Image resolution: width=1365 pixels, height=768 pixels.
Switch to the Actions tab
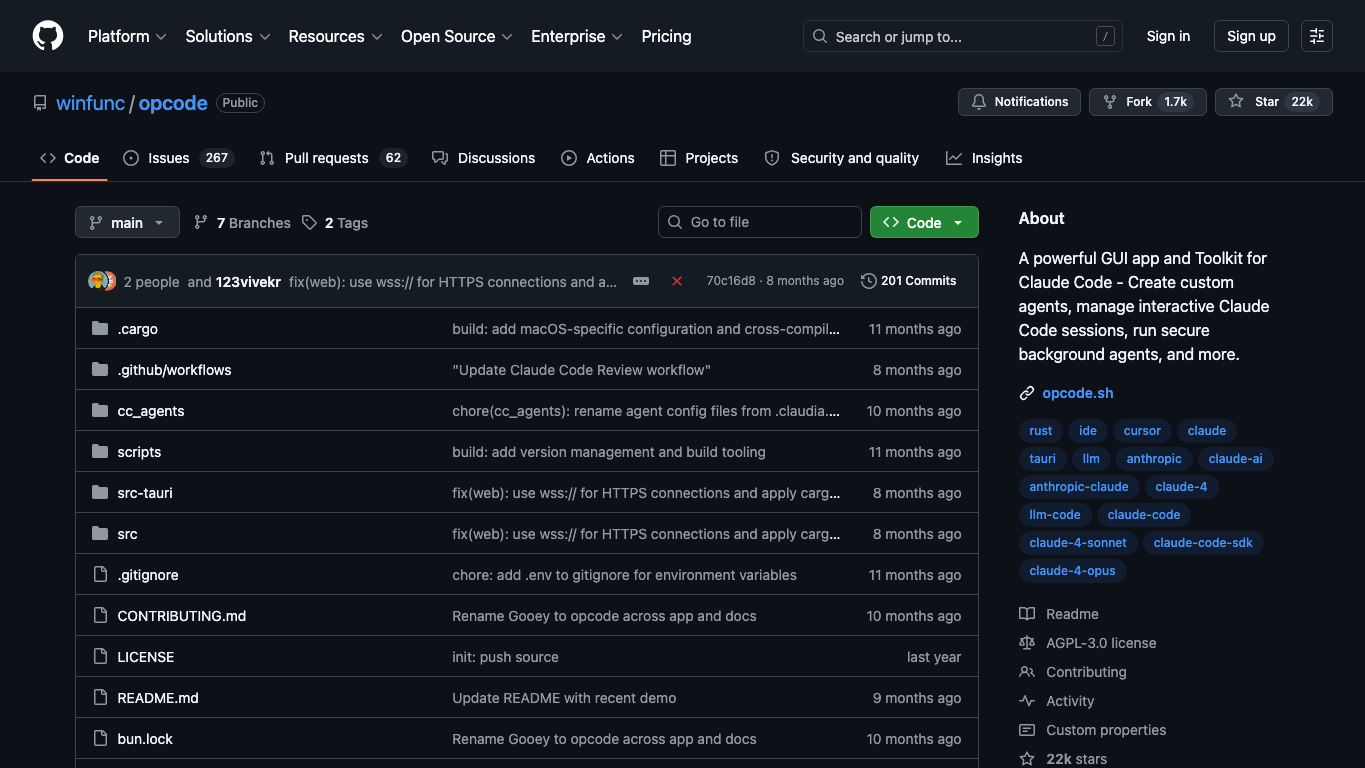tap(598, 158)
